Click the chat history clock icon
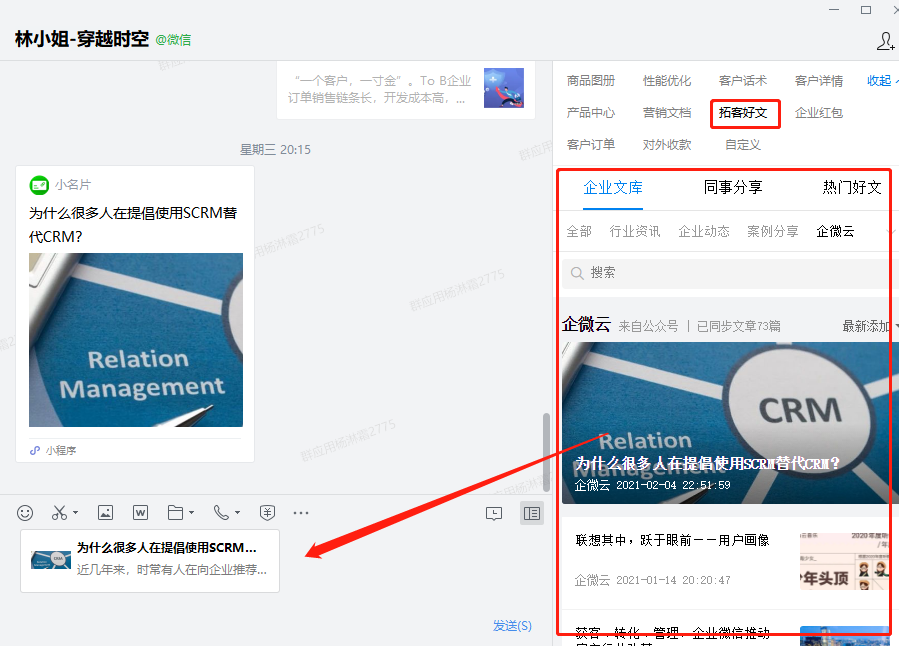Viewport: 899px width, 646px height. pos(493,513)
